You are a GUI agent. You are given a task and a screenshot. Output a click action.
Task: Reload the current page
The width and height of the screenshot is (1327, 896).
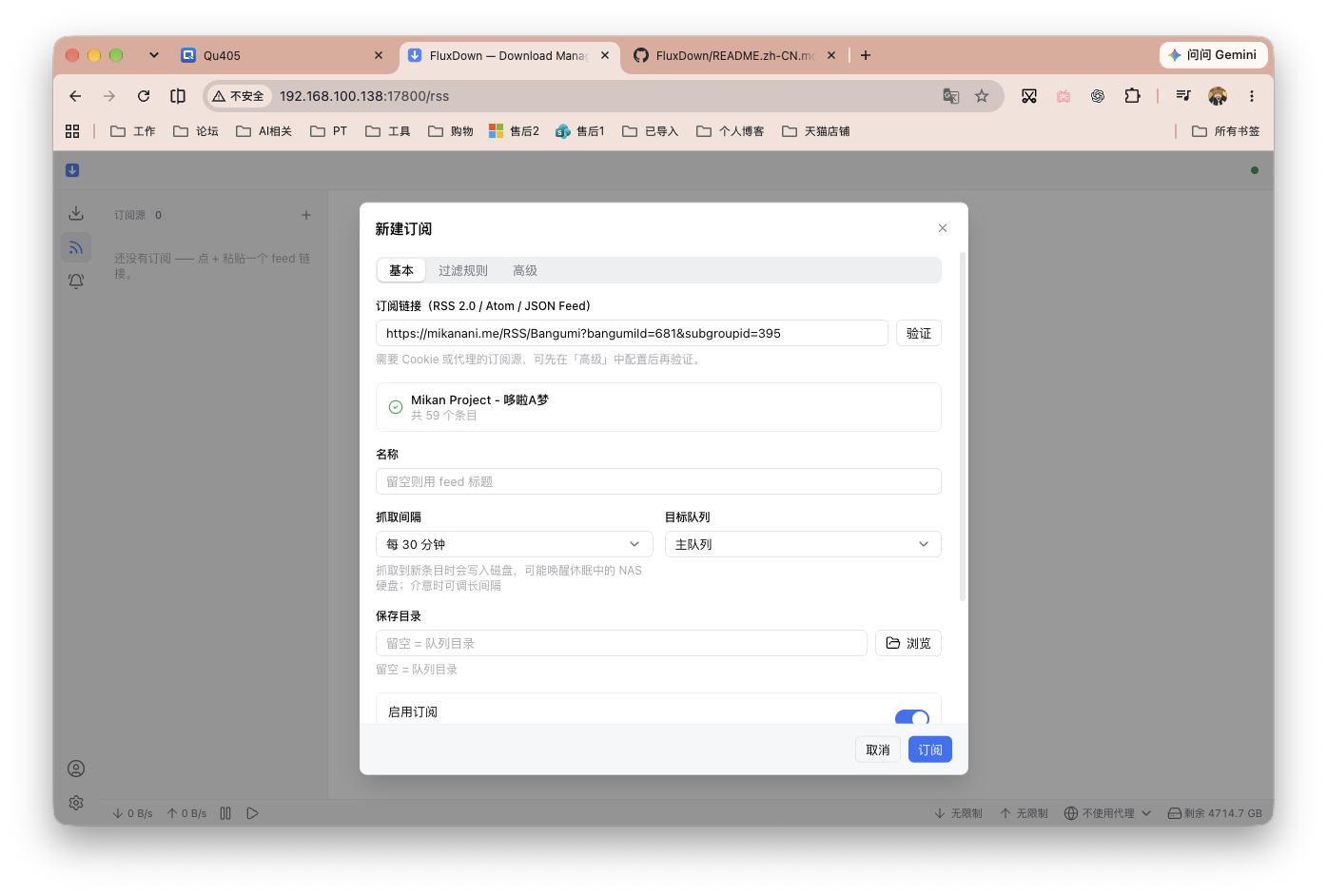(x=144, y=96)
